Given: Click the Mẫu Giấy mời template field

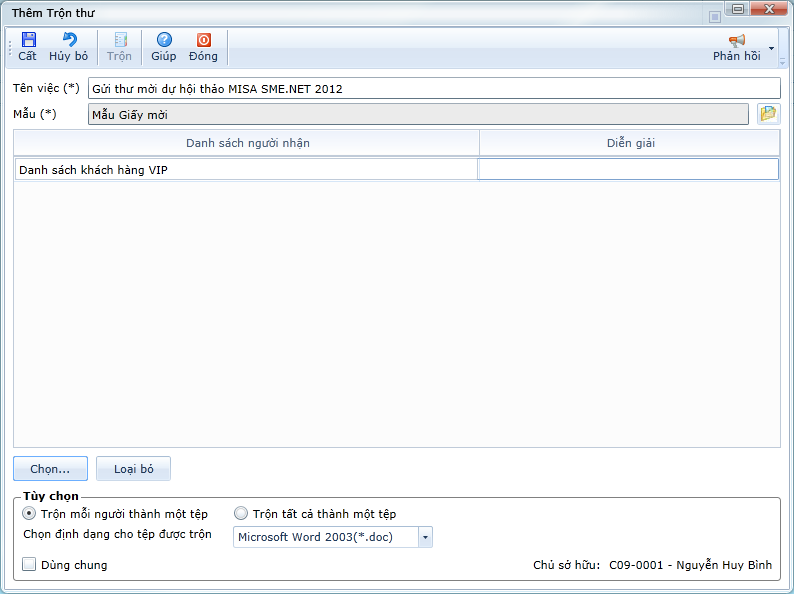Looking at the screenshot, I should [x=417, y=114].
